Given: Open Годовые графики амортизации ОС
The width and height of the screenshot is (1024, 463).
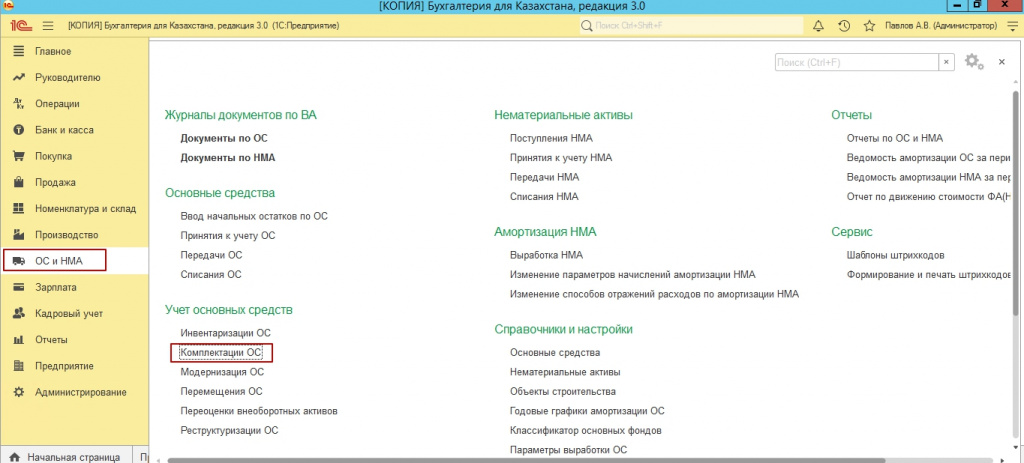Looking at the screenshot, I should [587, 411].
